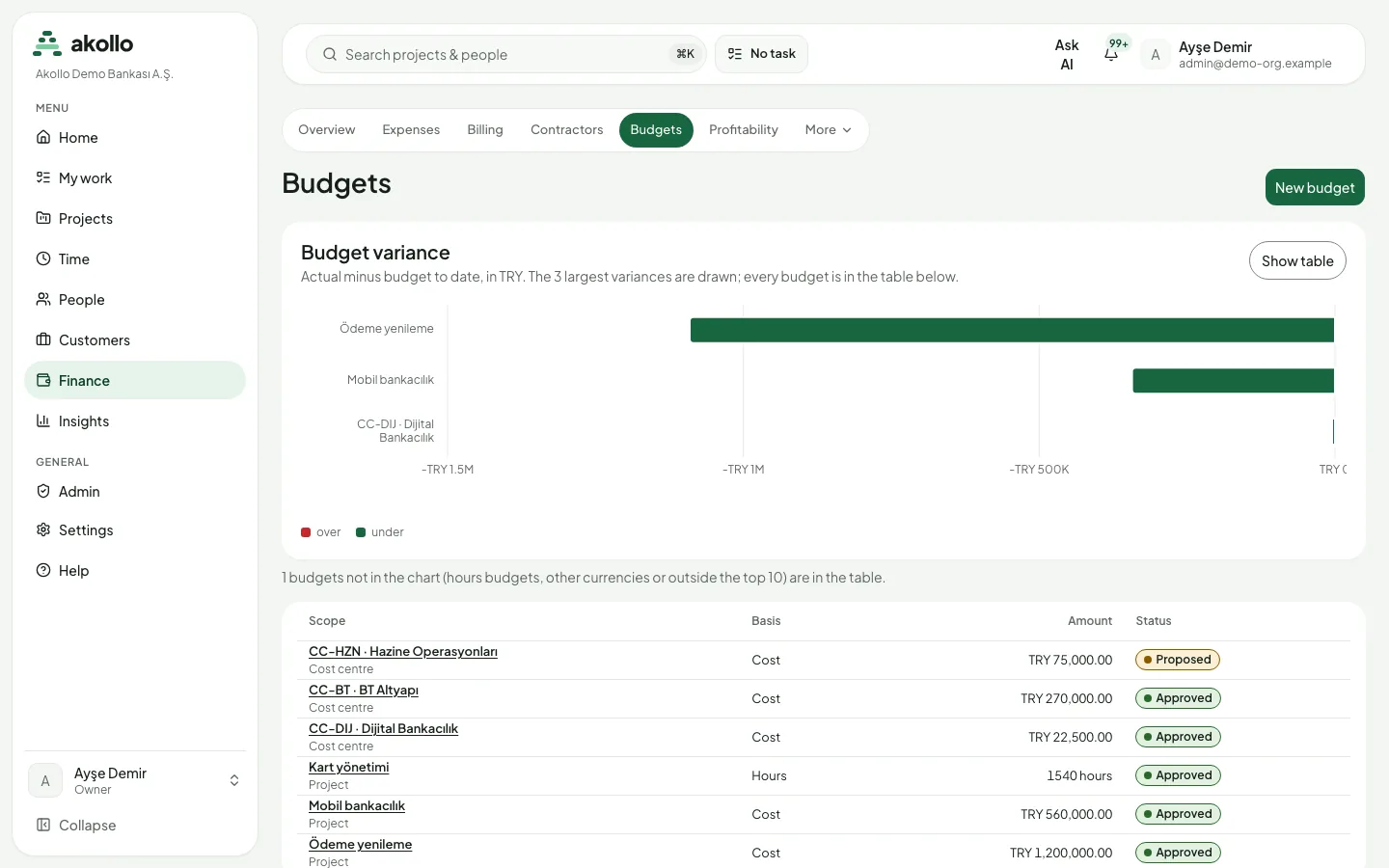The height and width of the screenshot is (868, 1389).
Task: Select Finance in the sidebar
Action: click(135, 381)
